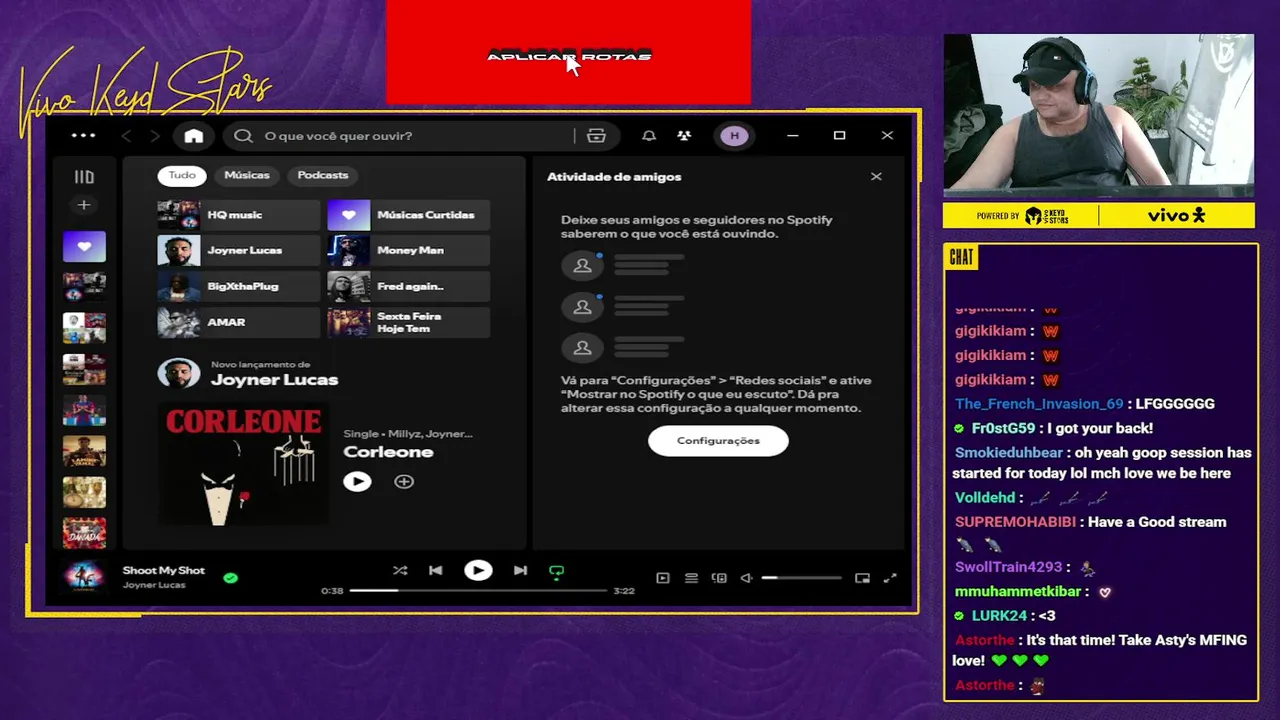
Task: Mute with the speaker icon
Action: pyautogui.click(x=746, y=578)
